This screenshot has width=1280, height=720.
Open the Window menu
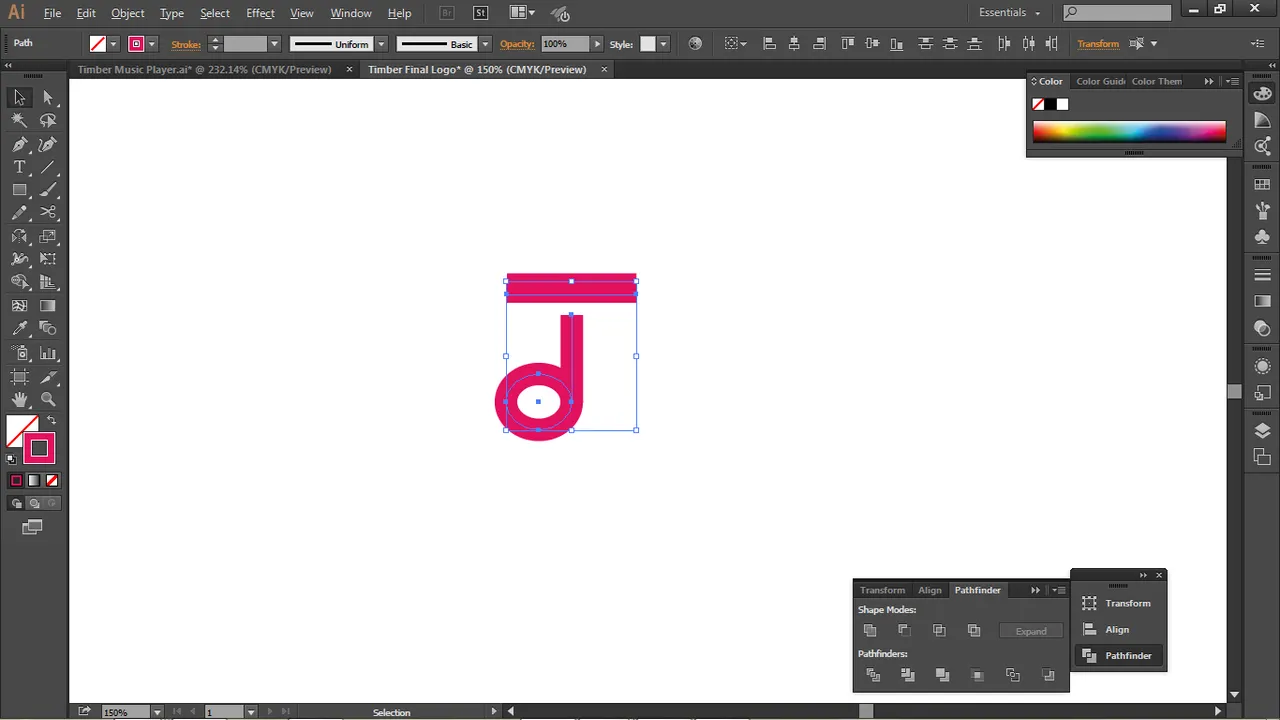351,13
